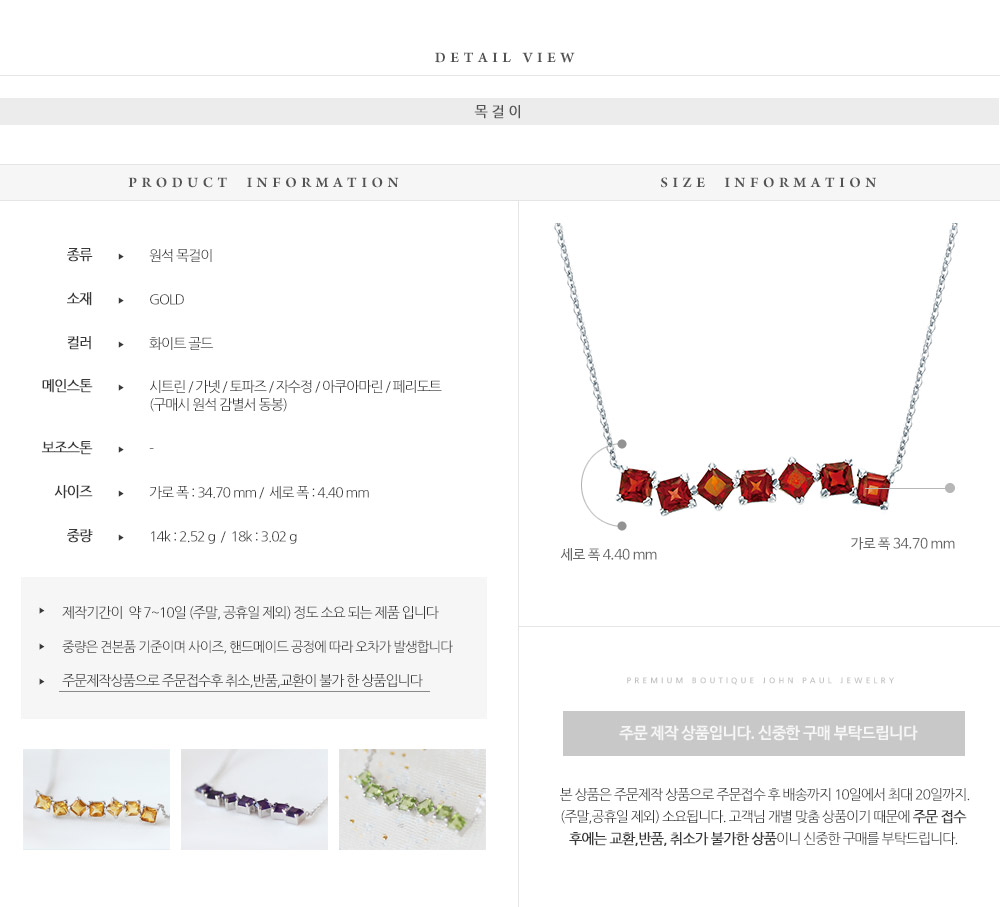Click the gray 주문 제작 상품입니다 banner
Image resolution: width=1000 pixels, height=907 pixels.
pos(763,734)
